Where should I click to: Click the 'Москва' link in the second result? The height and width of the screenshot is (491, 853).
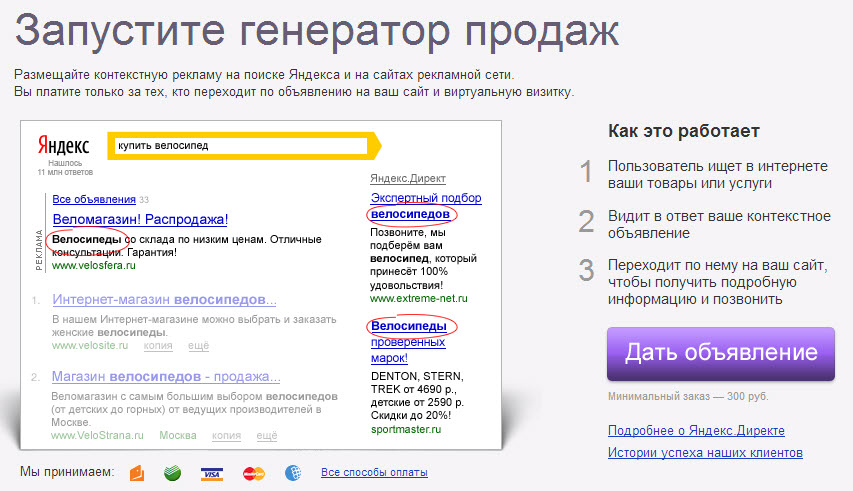pyautogui.click(x=178, y=436)
